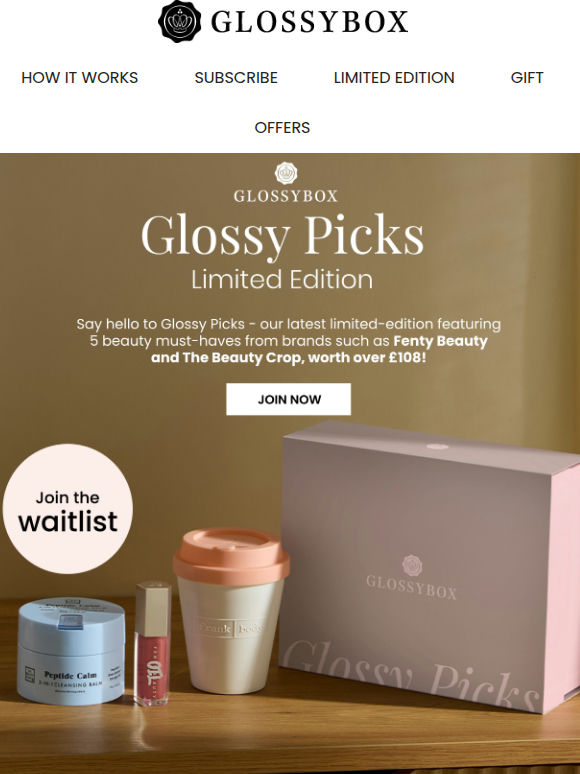Select the Glossy Picks headline

282,236
